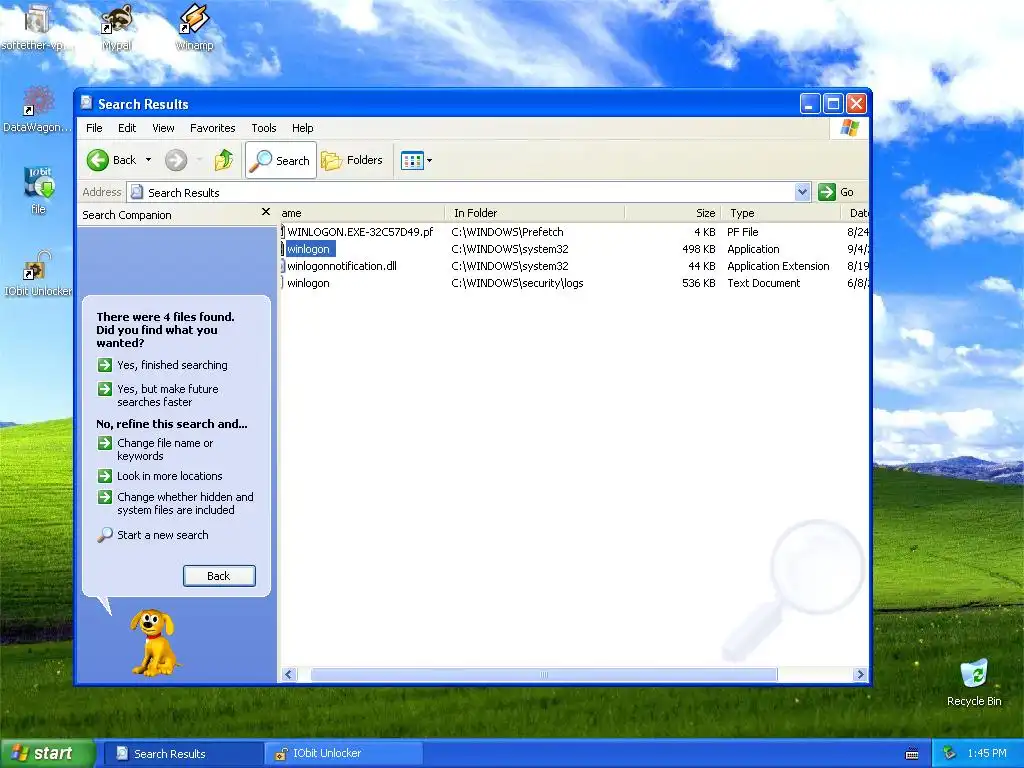Open the Back history dropdown arrow
Viewport: 1024px width, 768px height.
click(148, 160)
